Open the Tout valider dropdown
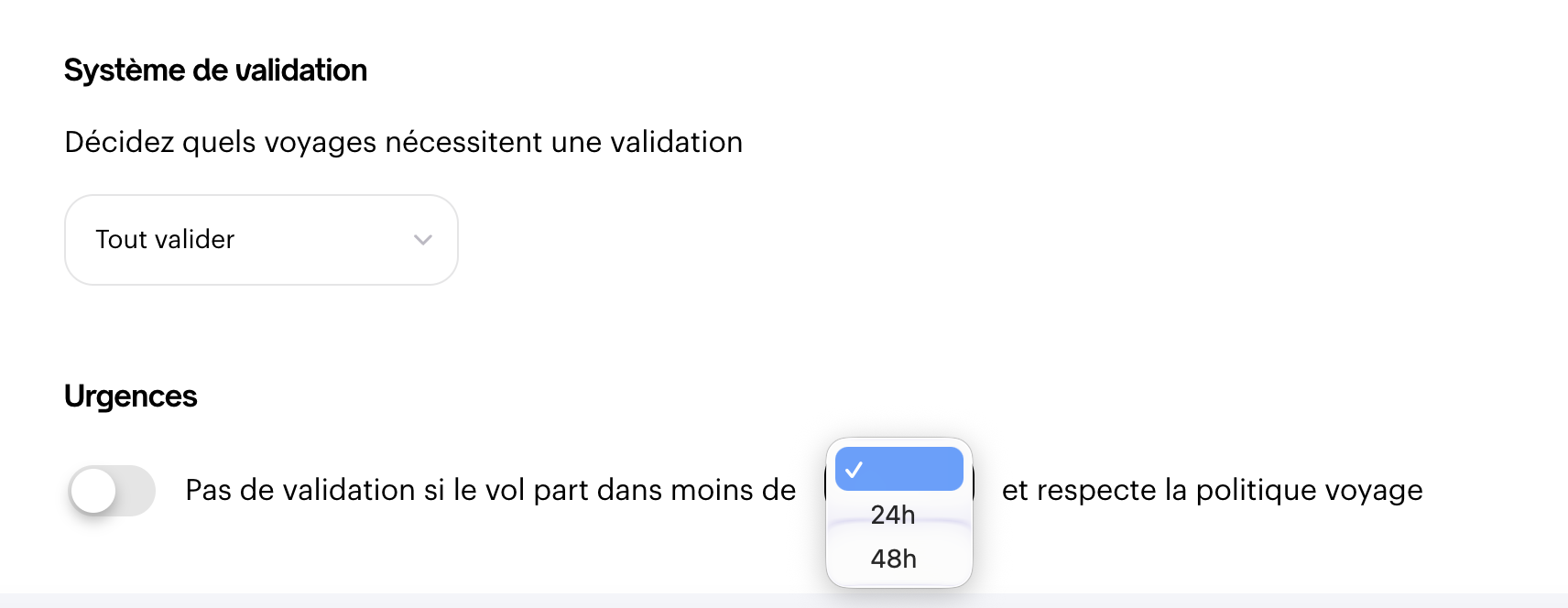 pos(261,240)
